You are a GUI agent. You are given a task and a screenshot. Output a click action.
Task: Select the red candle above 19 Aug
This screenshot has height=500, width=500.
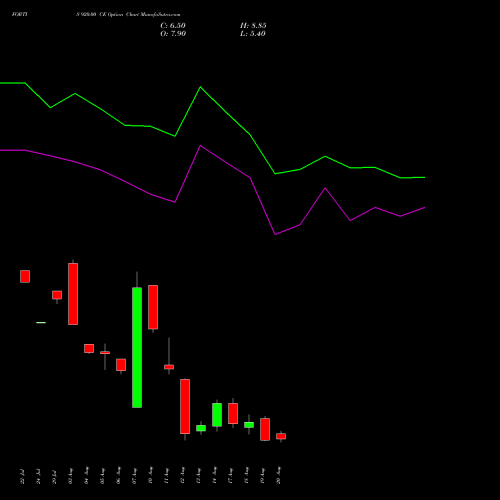[265, 429]
